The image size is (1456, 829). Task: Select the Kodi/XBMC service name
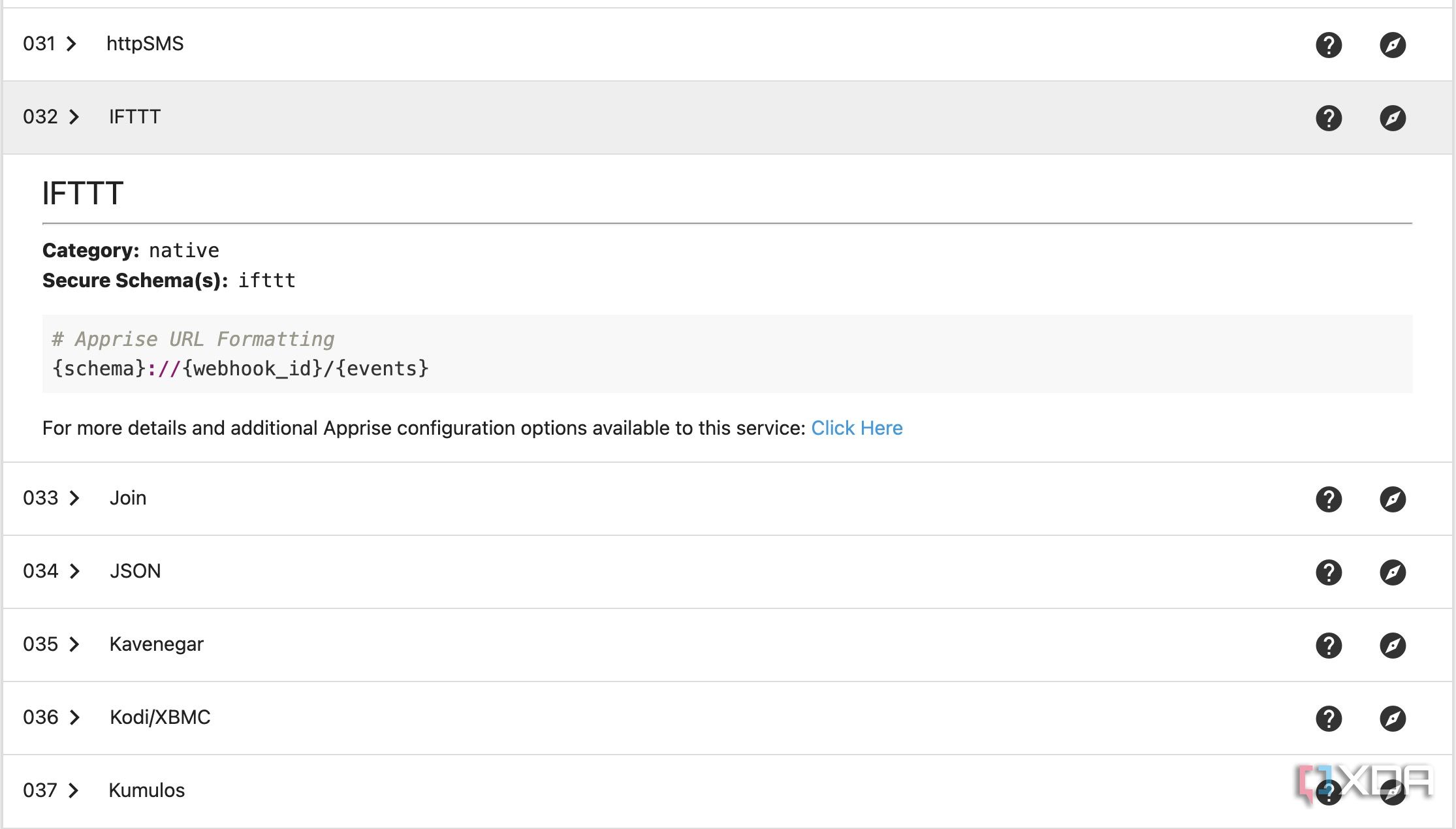(x=160, y=717)
